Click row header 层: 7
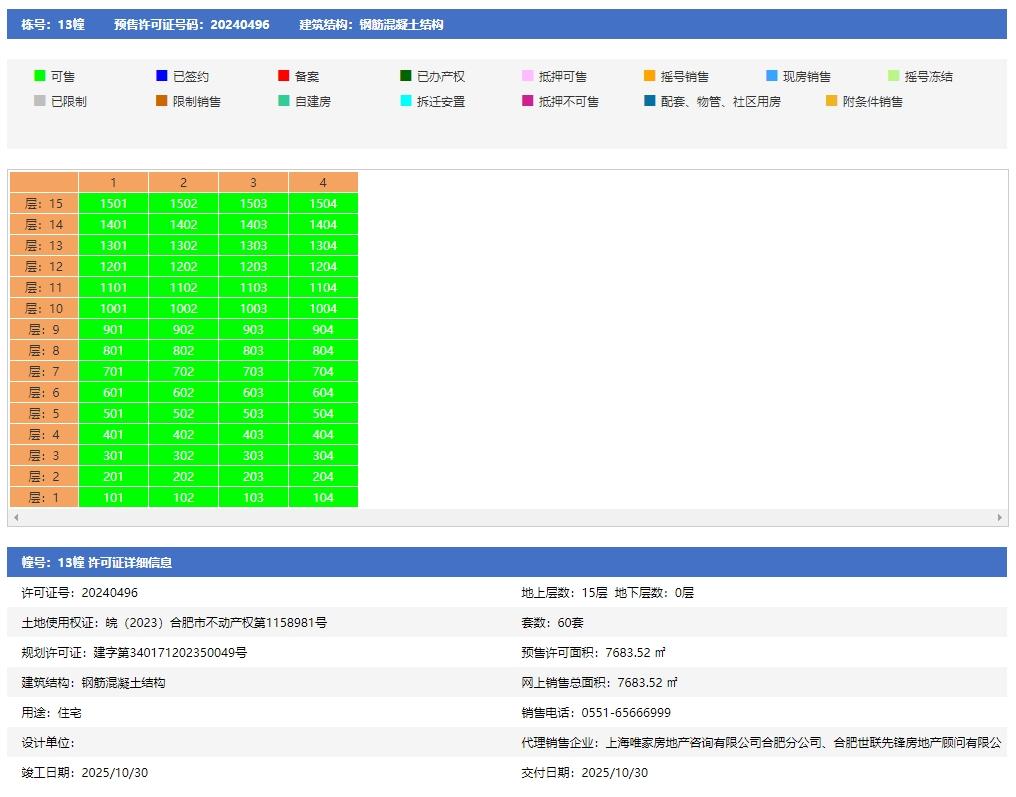Viewport: 1016px width, 797px height. [x=44, y=371]
